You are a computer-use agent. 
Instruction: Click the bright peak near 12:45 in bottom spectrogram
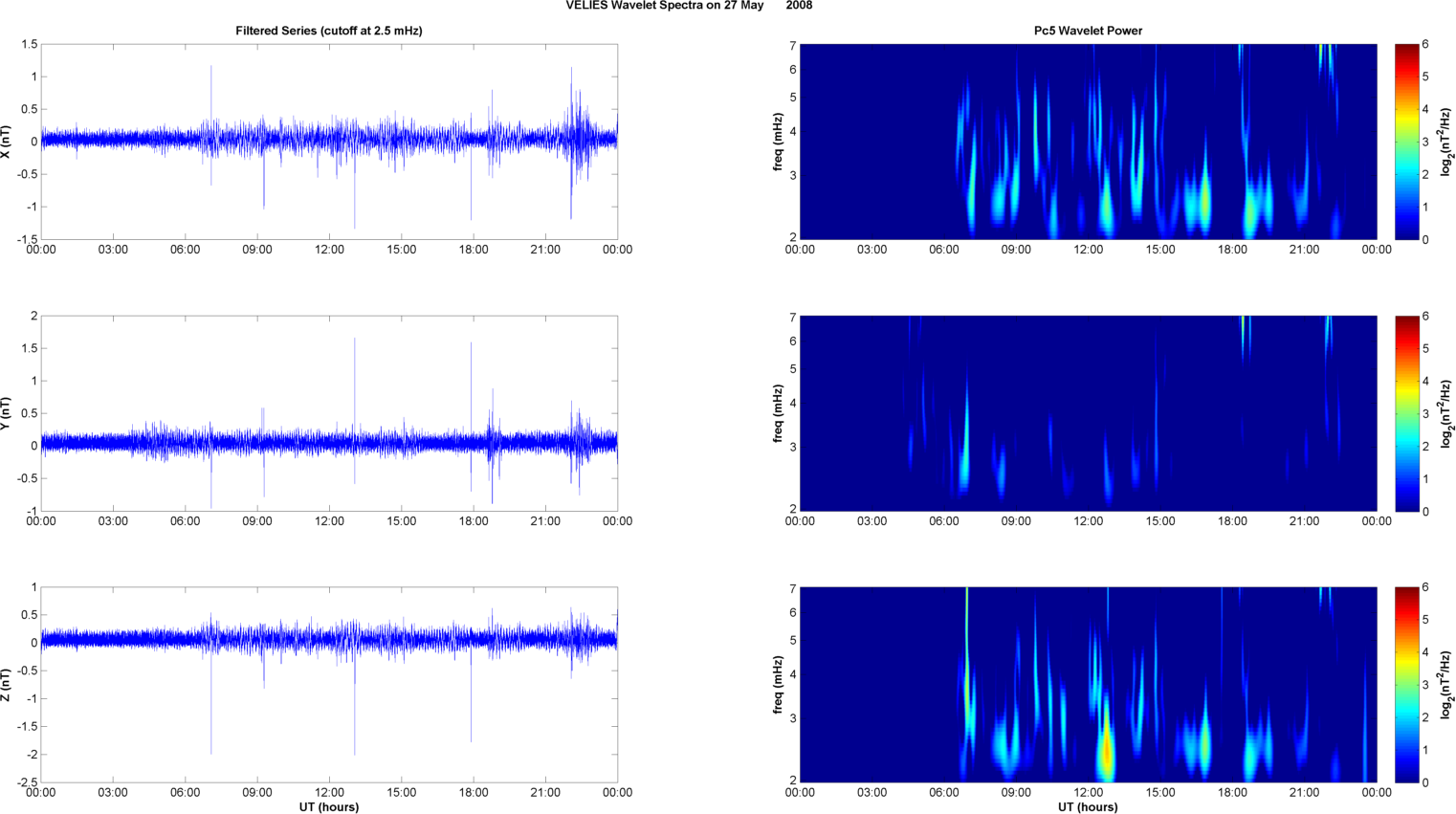click(x=1107, y=749)
